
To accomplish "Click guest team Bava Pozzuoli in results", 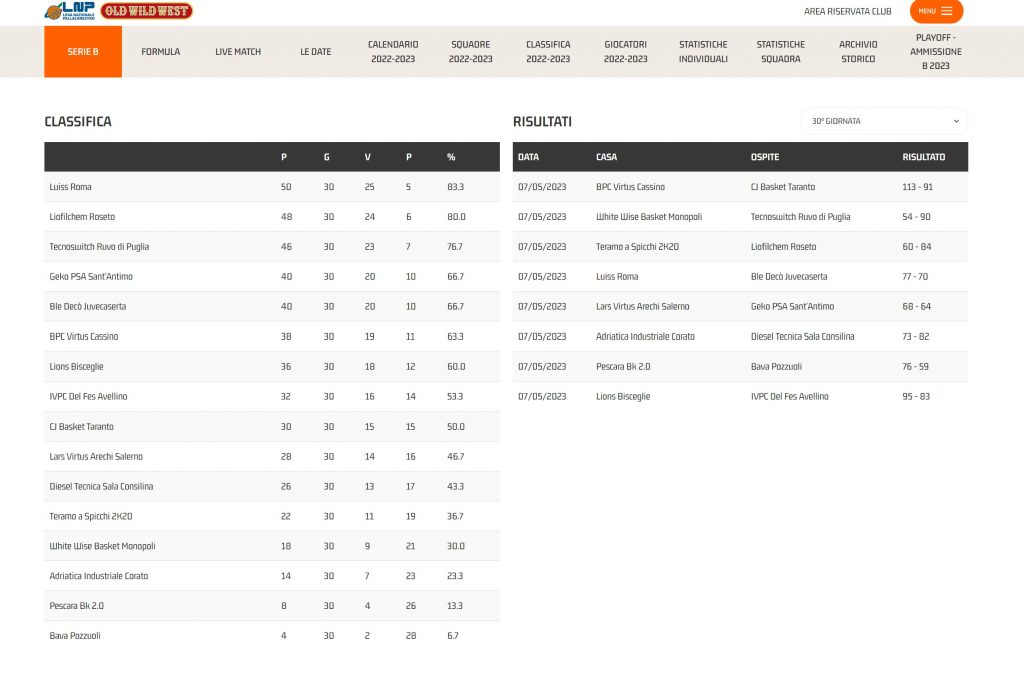I will pyautogui.click(x=776, y=366).
